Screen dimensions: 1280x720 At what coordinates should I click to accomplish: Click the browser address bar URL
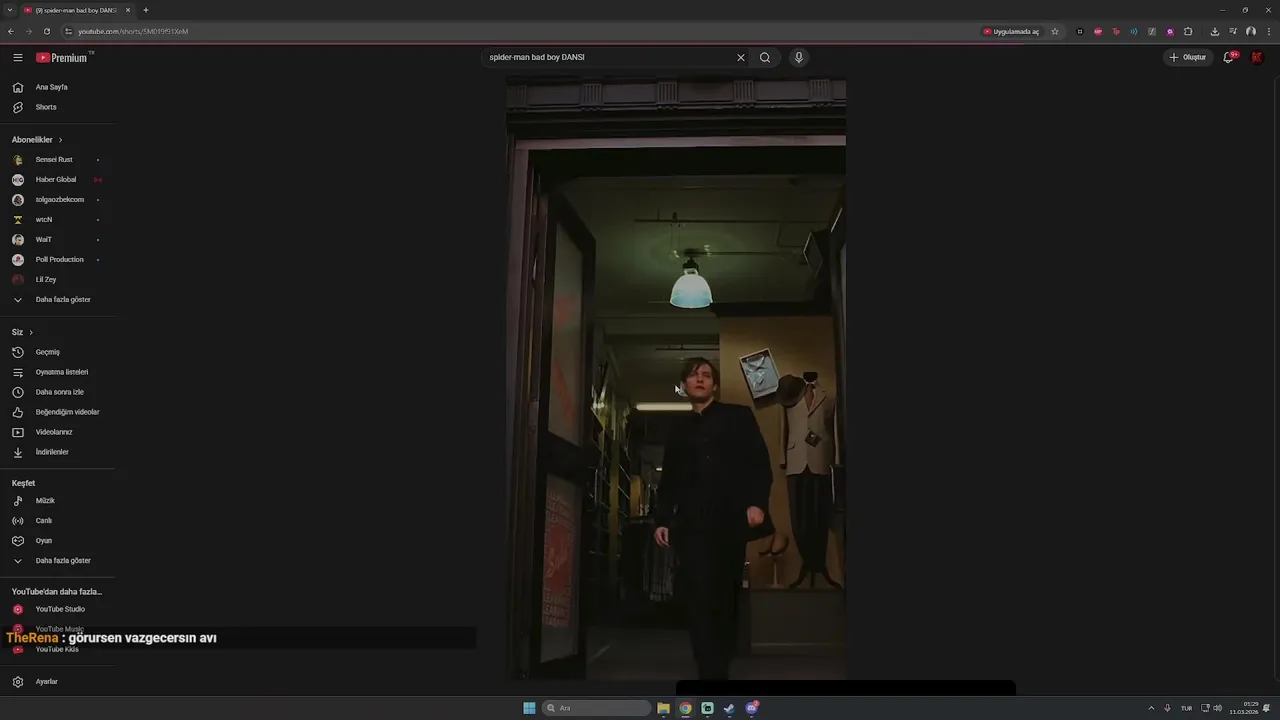point(133,31)
